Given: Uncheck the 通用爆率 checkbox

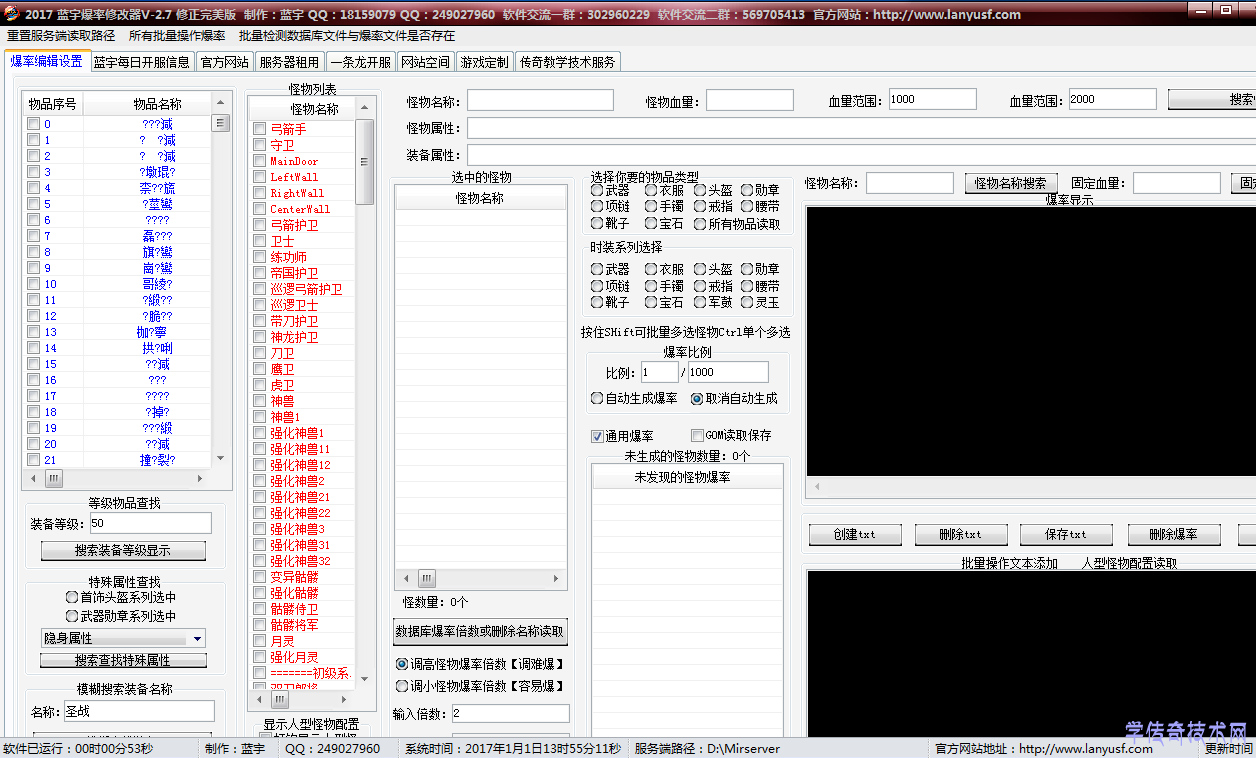Looking at the screenshot, I should click(597, 436).
